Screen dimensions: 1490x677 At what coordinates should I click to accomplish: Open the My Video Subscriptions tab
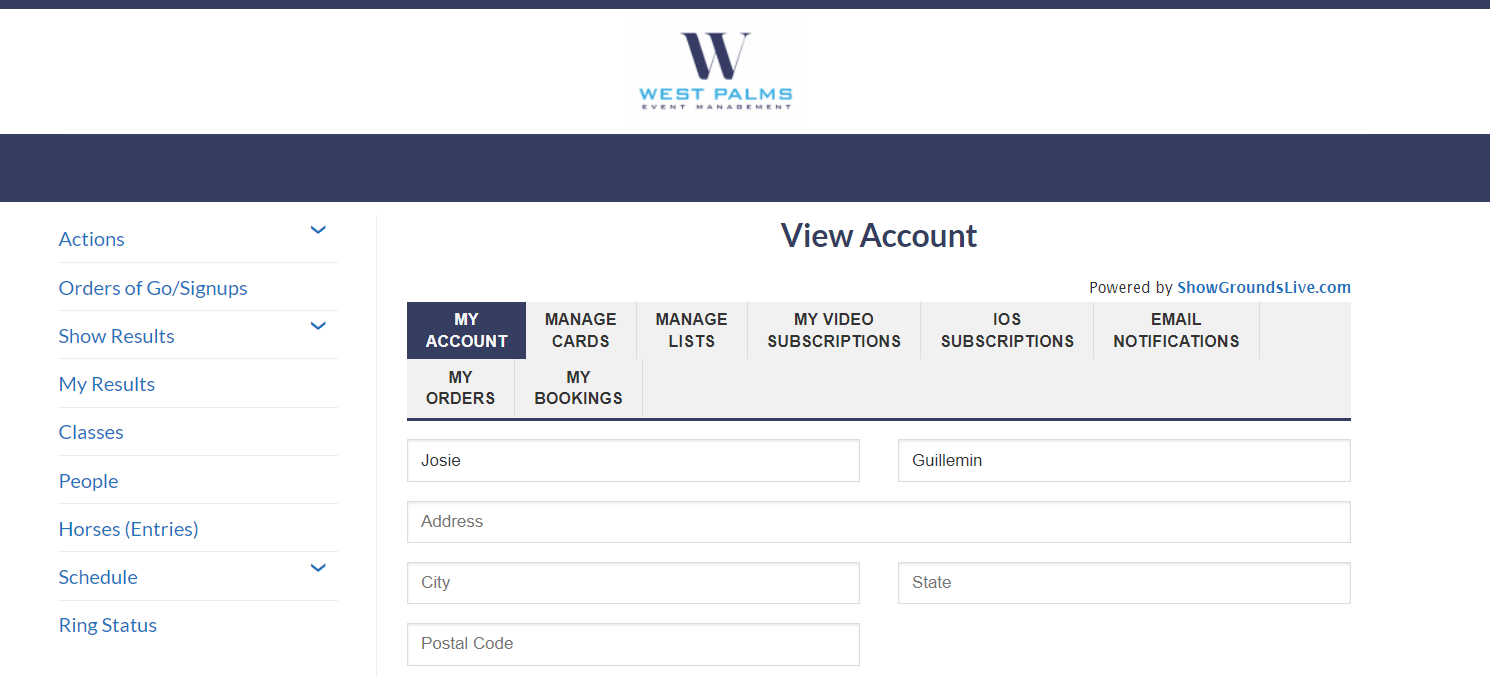pos(834,330)
